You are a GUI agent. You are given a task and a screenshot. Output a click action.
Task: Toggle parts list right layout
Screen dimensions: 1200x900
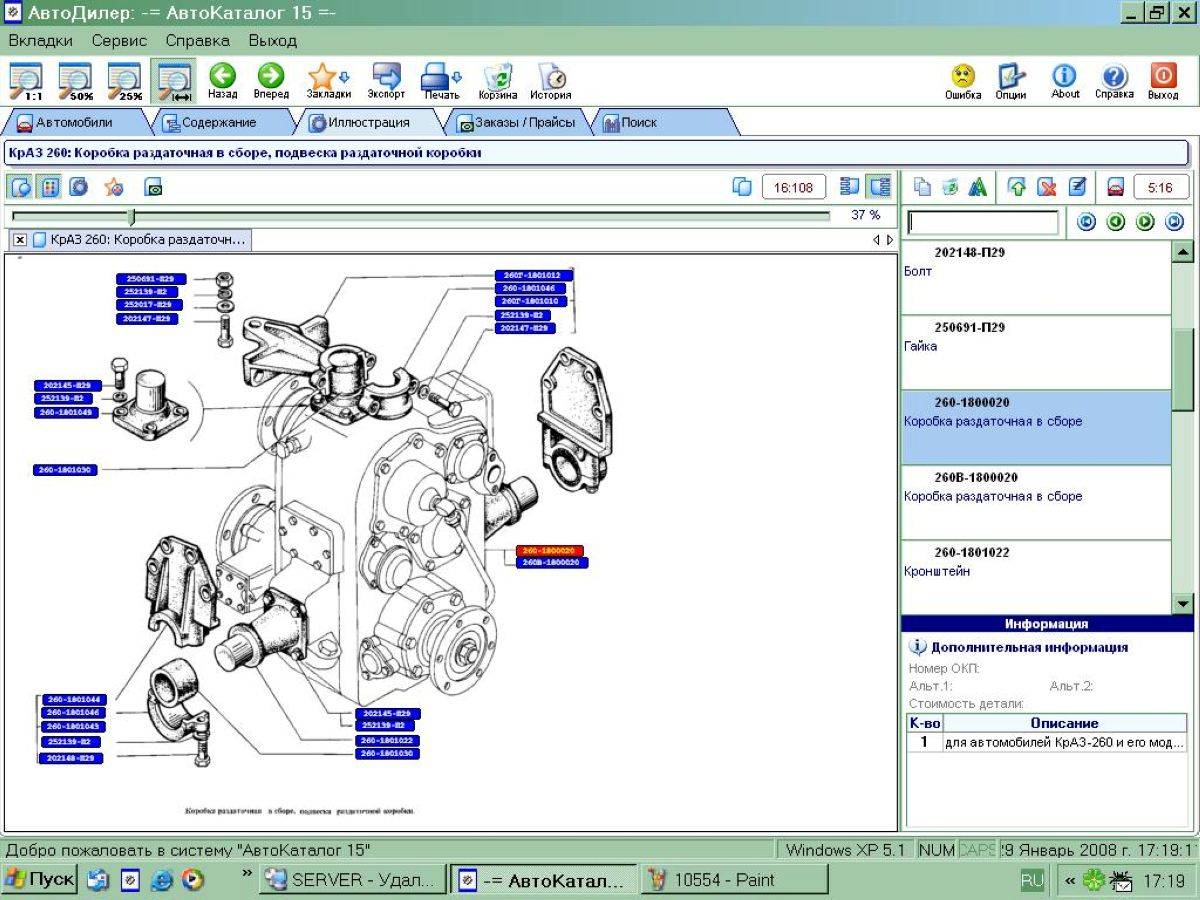[879, 186]
